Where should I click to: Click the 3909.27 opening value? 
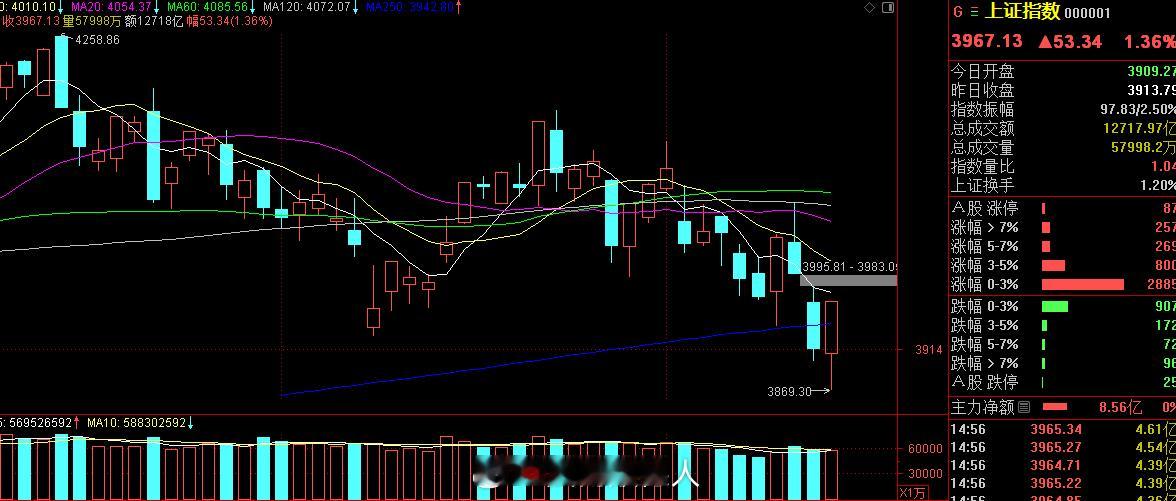pos(1151,71)
